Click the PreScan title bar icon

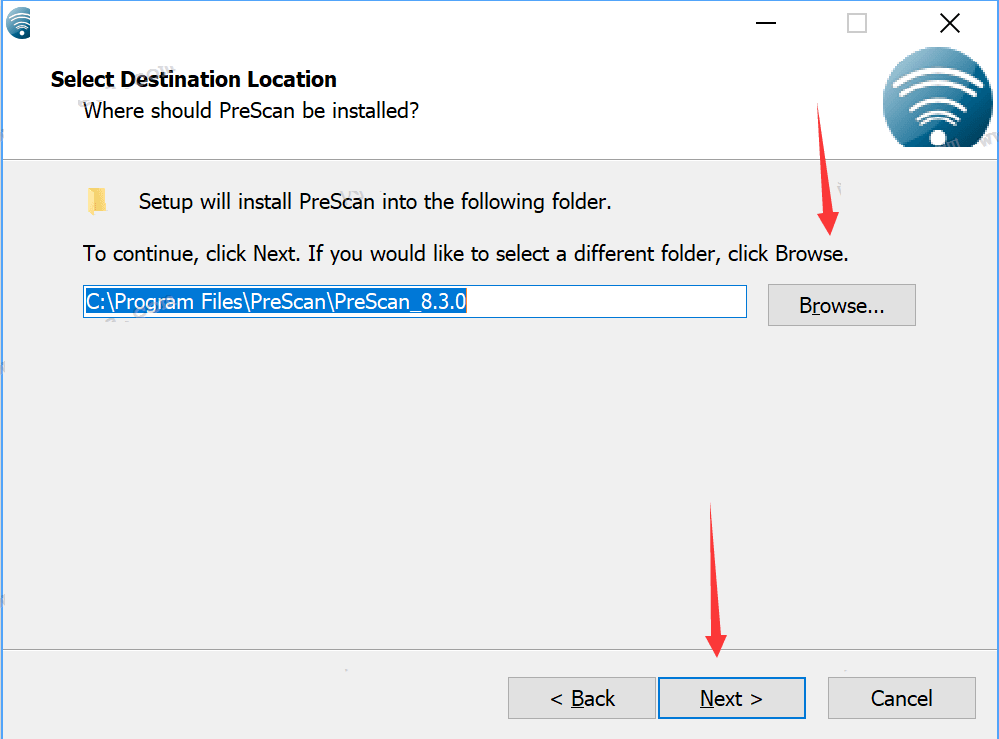[18, 22]
